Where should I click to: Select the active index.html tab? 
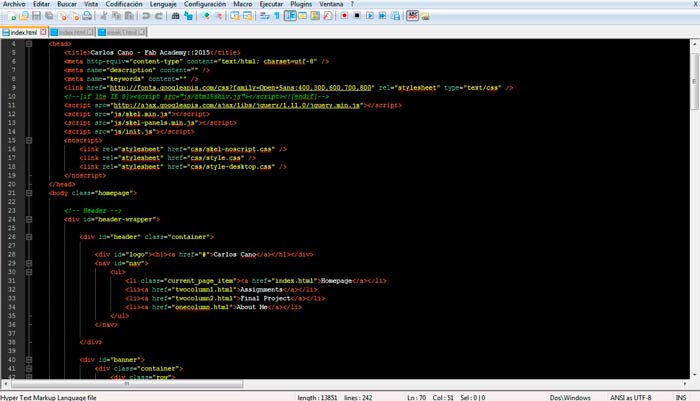pyautogui.click(x=24, y=32)
